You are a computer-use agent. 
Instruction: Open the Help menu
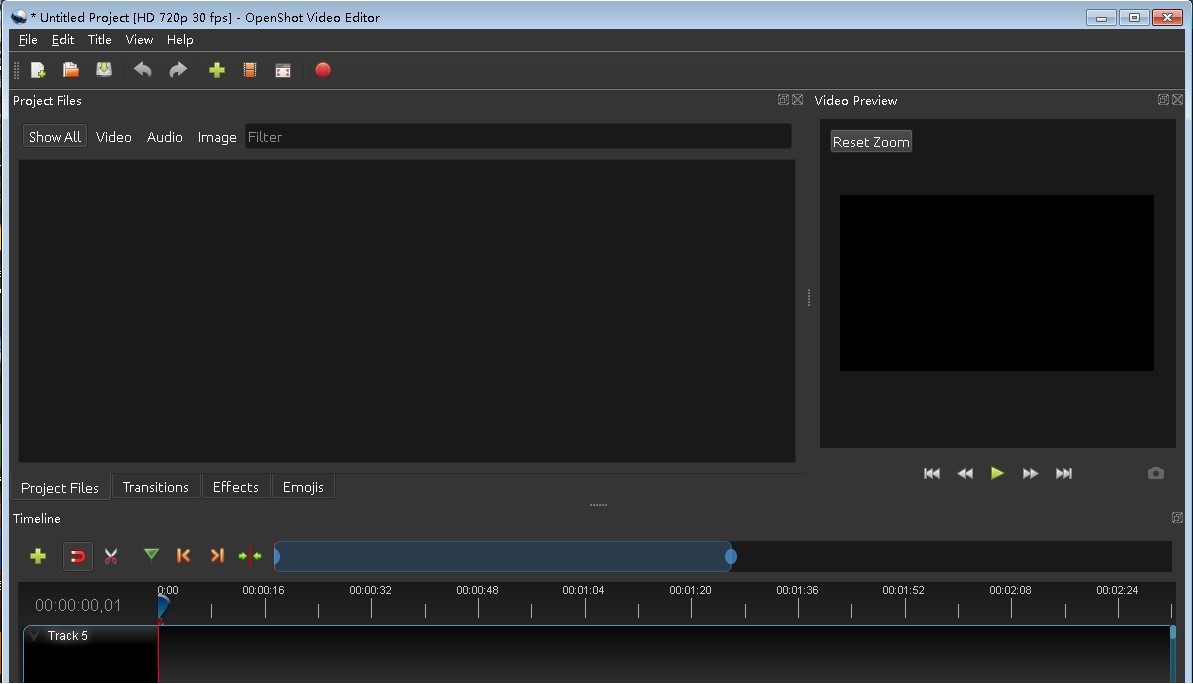click(x=180, y=40)
